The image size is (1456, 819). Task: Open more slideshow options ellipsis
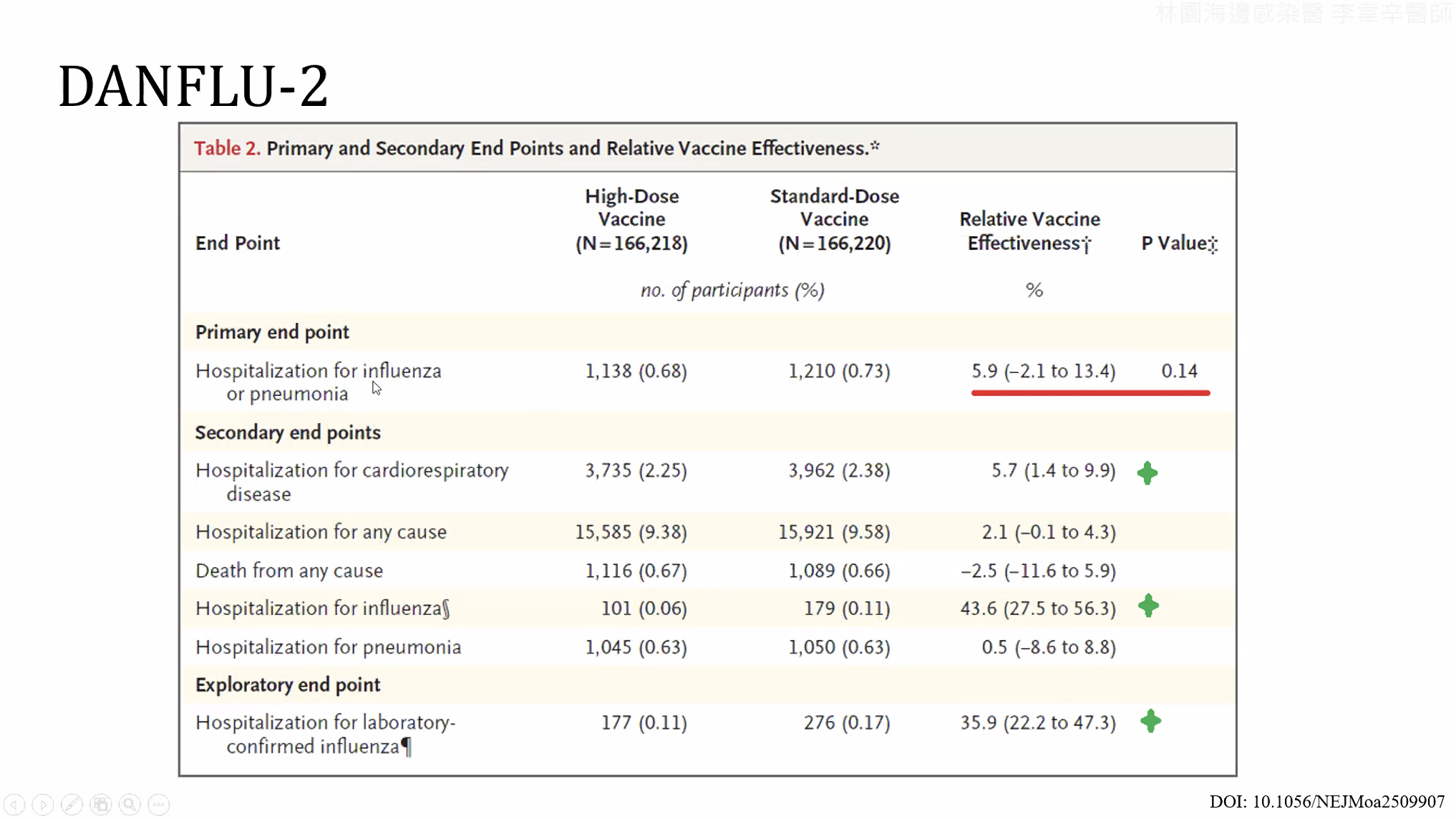[x=159, y=805]
